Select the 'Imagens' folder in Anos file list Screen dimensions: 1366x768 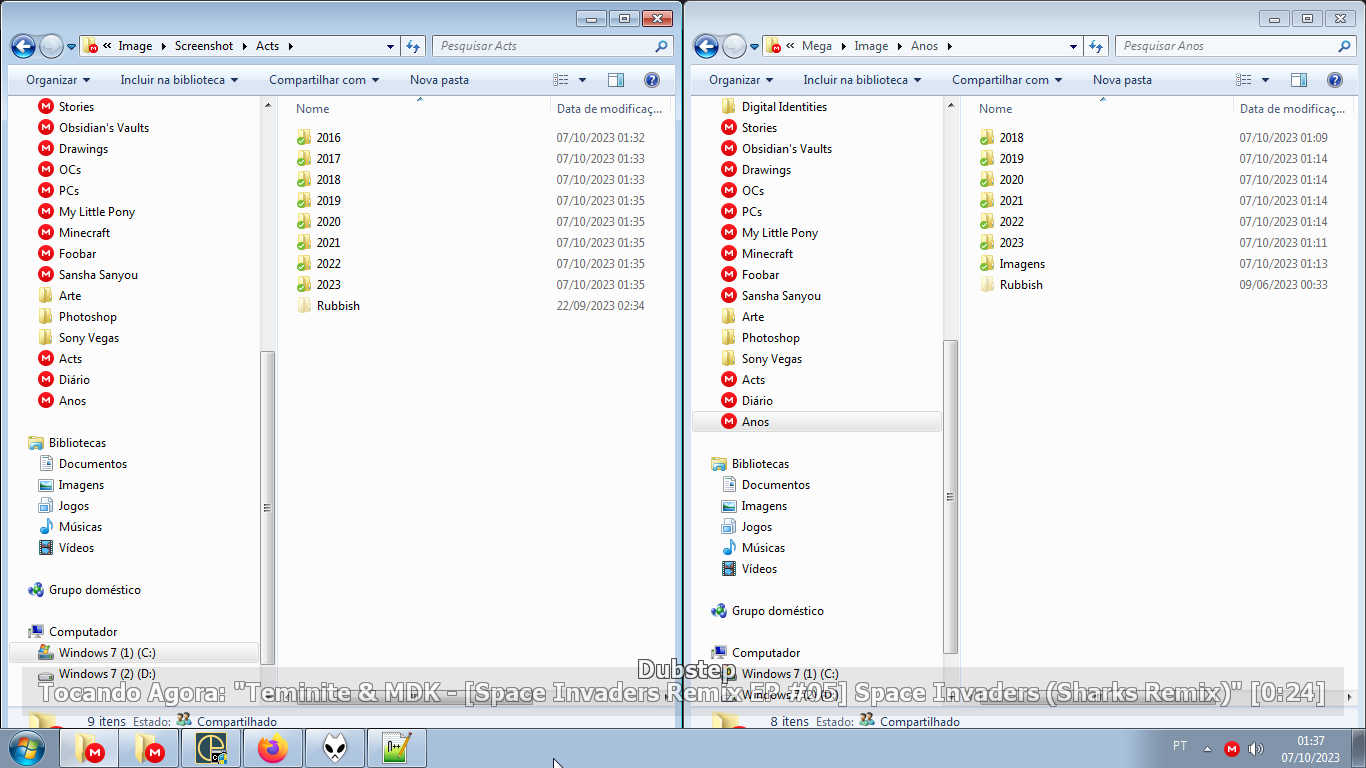pyautogui.click(x=1022, y=264)
